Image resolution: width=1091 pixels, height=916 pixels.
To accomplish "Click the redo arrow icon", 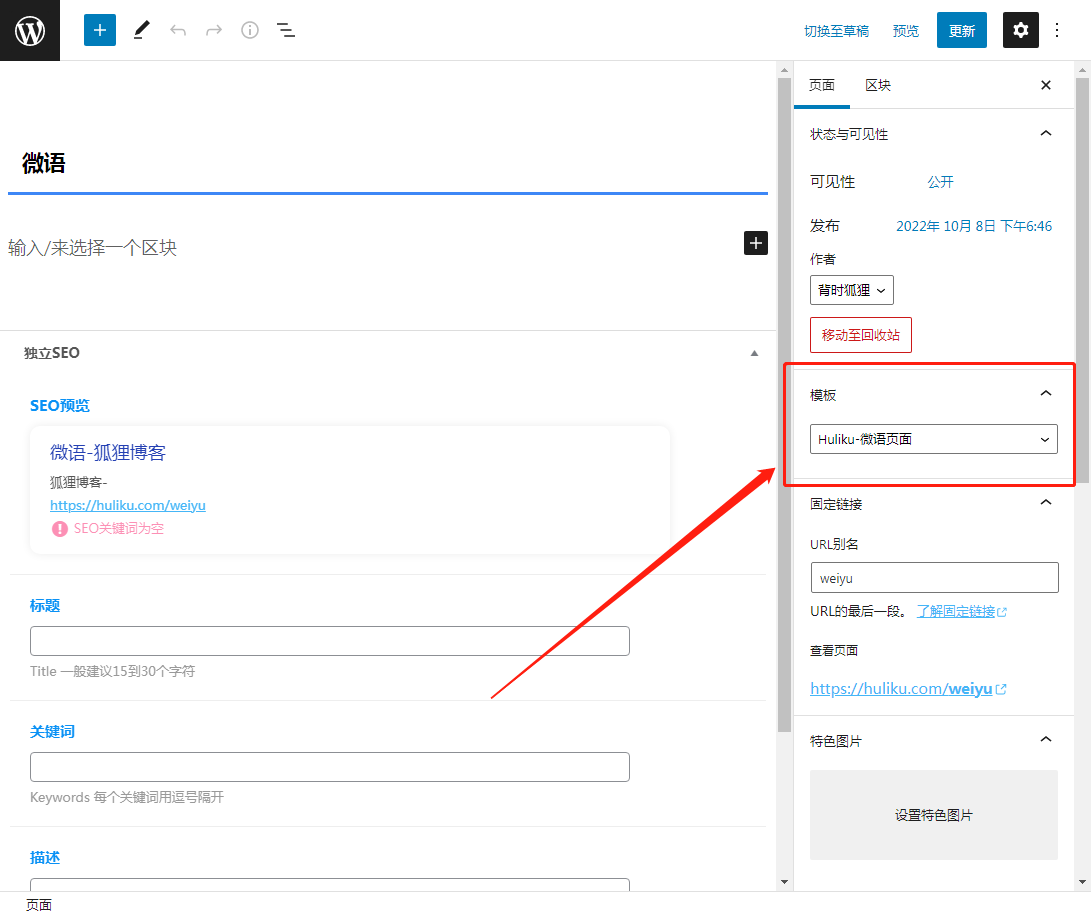I will (214, 30).
